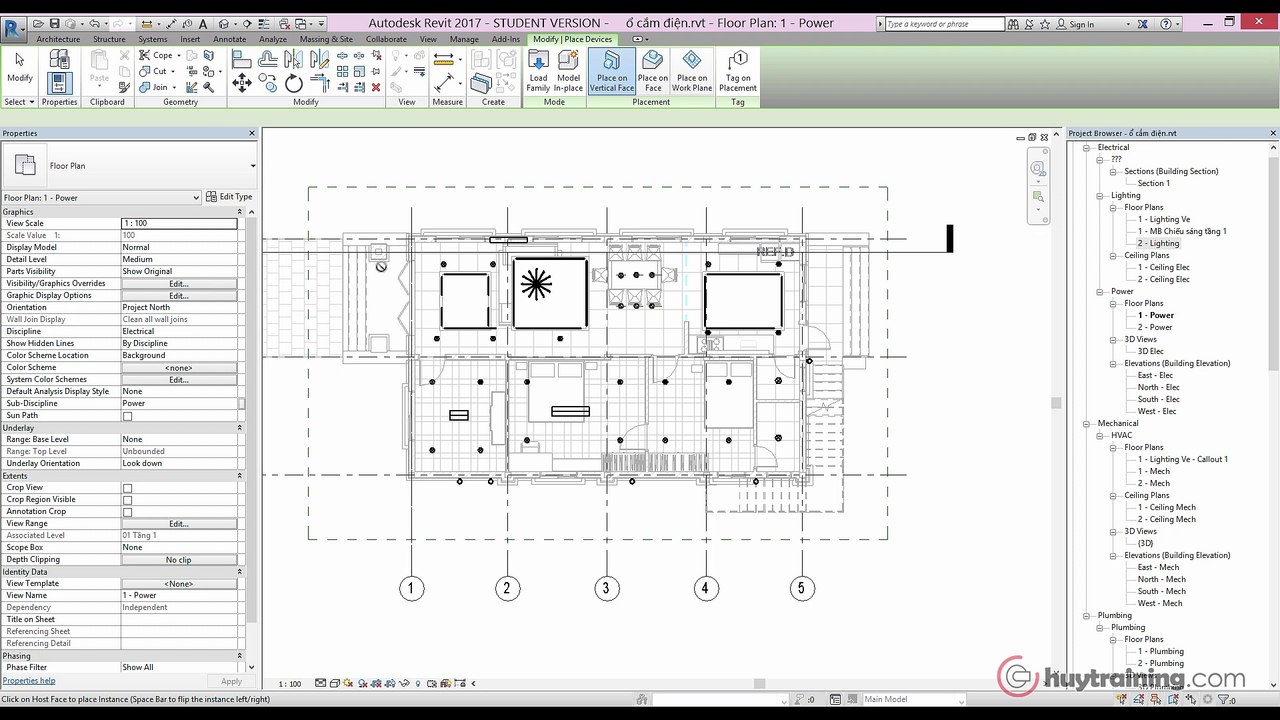Screen dimensions: 1280x720
Task: Click Edit button for View Range
Action: (x=179, y=524)
